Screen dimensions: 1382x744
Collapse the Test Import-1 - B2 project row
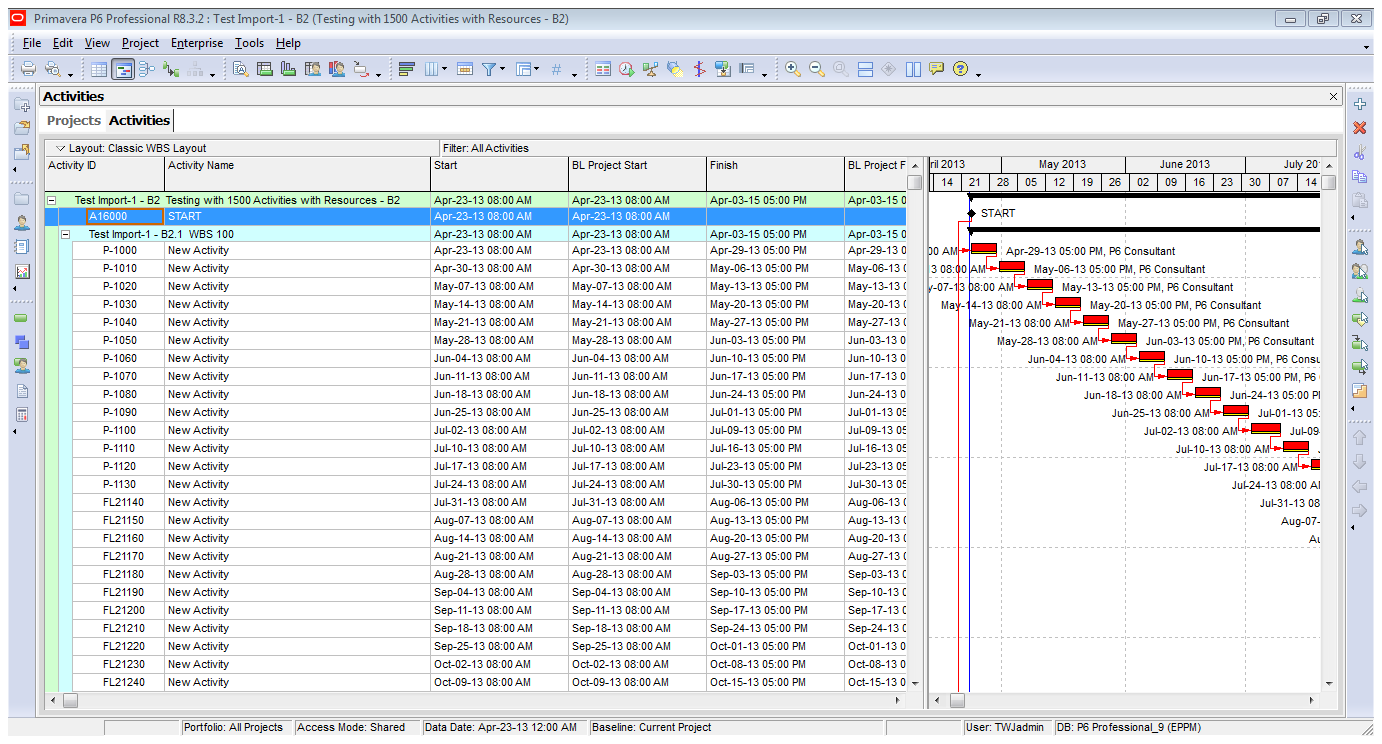[52, 200]
